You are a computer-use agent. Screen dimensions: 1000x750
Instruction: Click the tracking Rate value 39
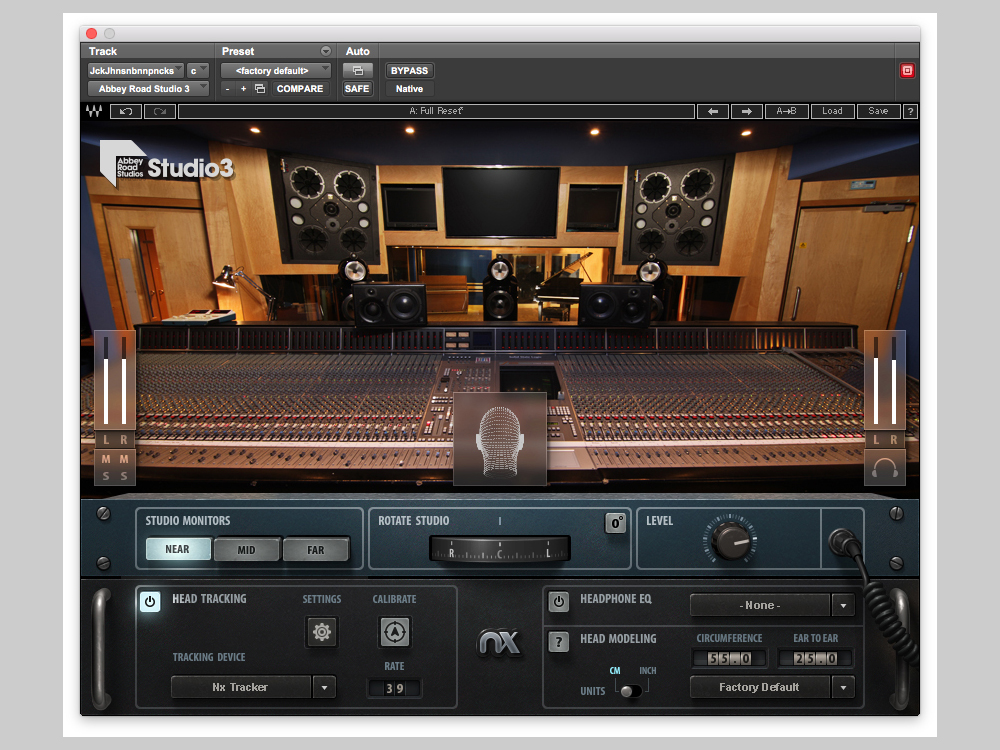point(394,689)
